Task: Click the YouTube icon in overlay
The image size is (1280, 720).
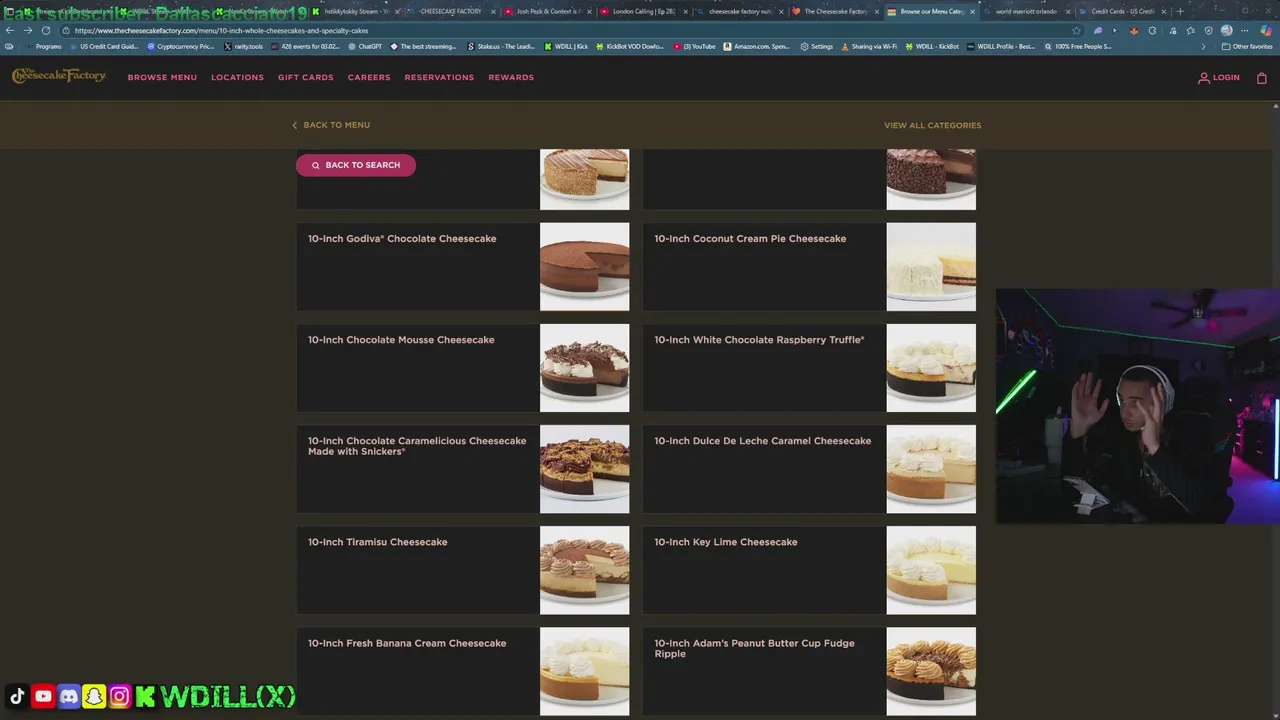Action: click(x=43, y=696)
